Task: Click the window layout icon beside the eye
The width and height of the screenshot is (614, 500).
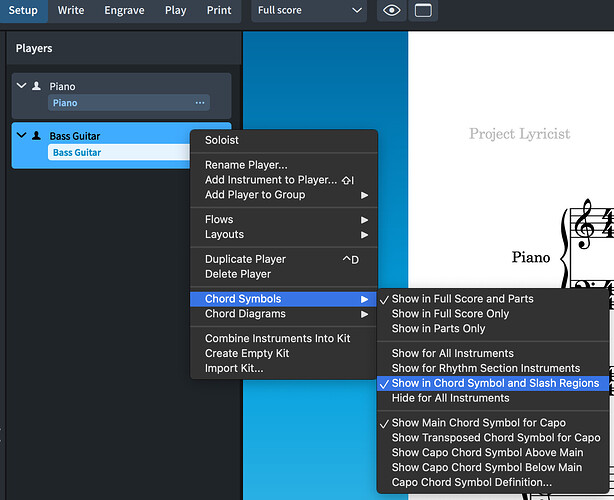Action: [x=423, y=10]
